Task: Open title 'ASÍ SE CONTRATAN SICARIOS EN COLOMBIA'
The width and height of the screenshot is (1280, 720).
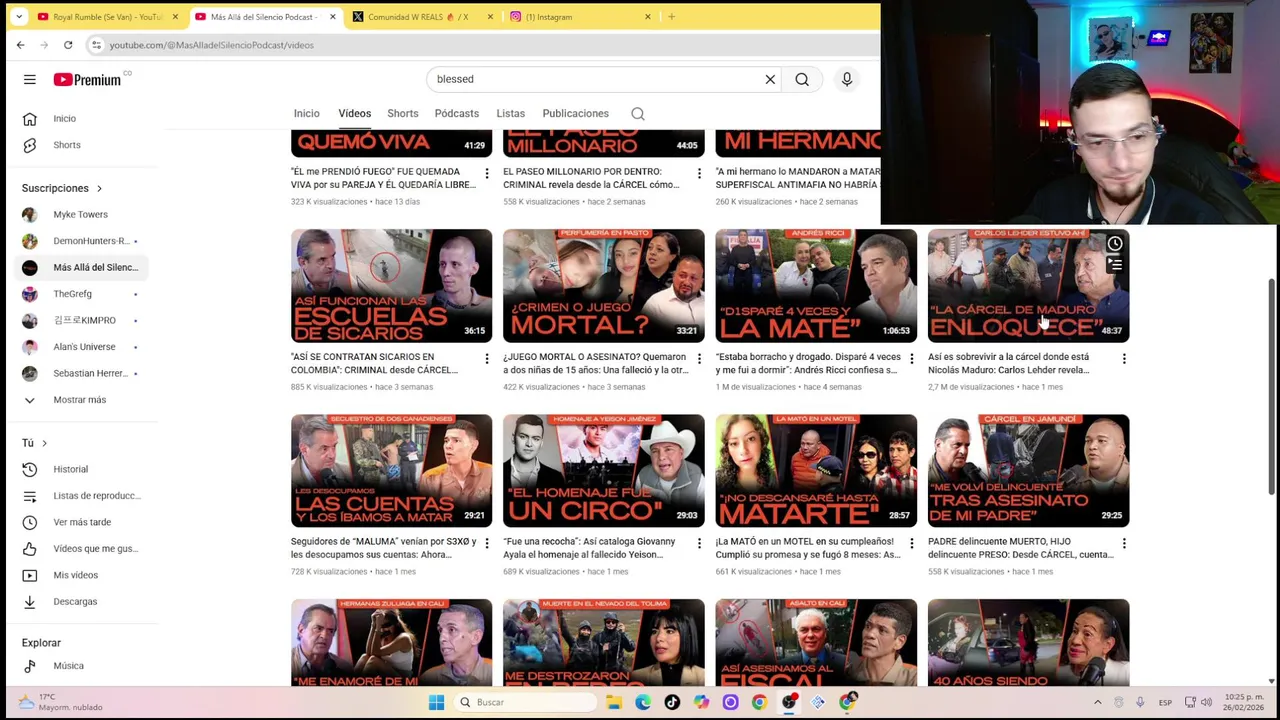Action: coord(374,363)
